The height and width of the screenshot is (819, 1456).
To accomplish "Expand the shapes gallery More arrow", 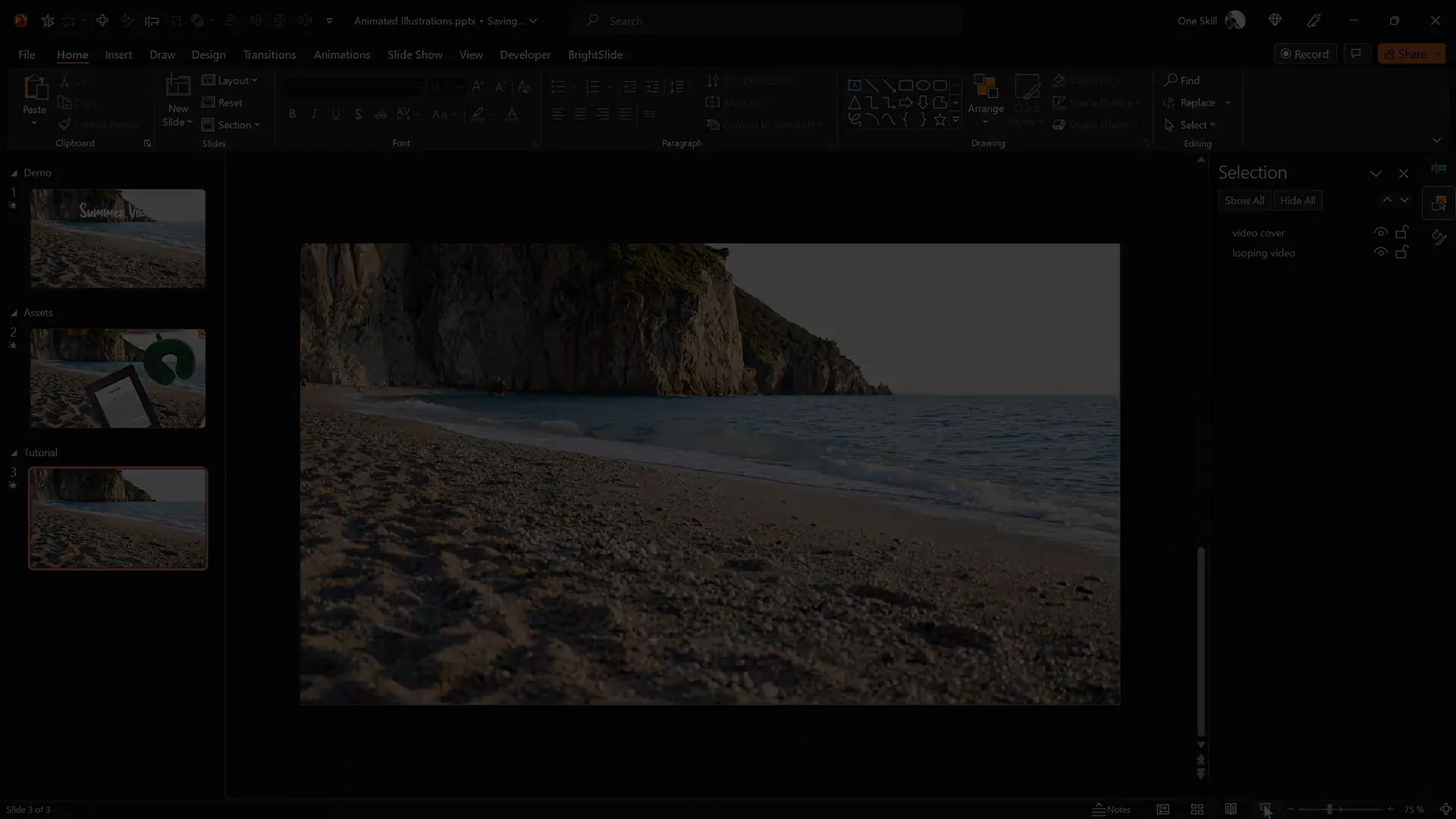I will (x=955, y=120).
